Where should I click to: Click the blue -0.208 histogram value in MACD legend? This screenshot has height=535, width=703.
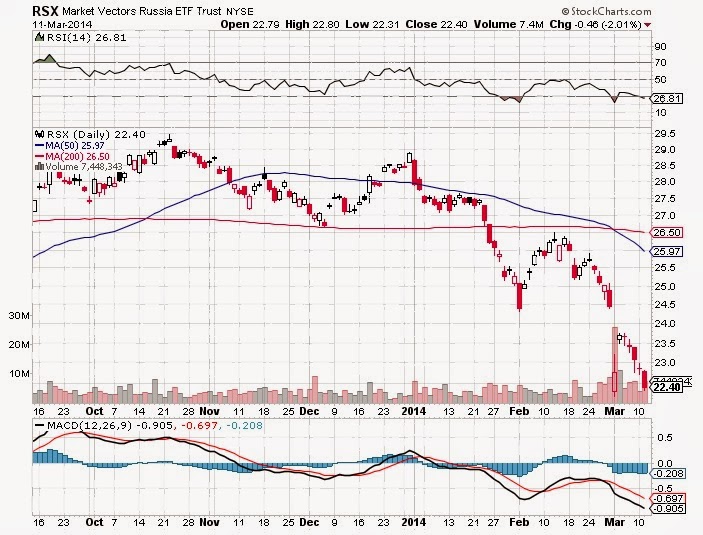(245, 425)
